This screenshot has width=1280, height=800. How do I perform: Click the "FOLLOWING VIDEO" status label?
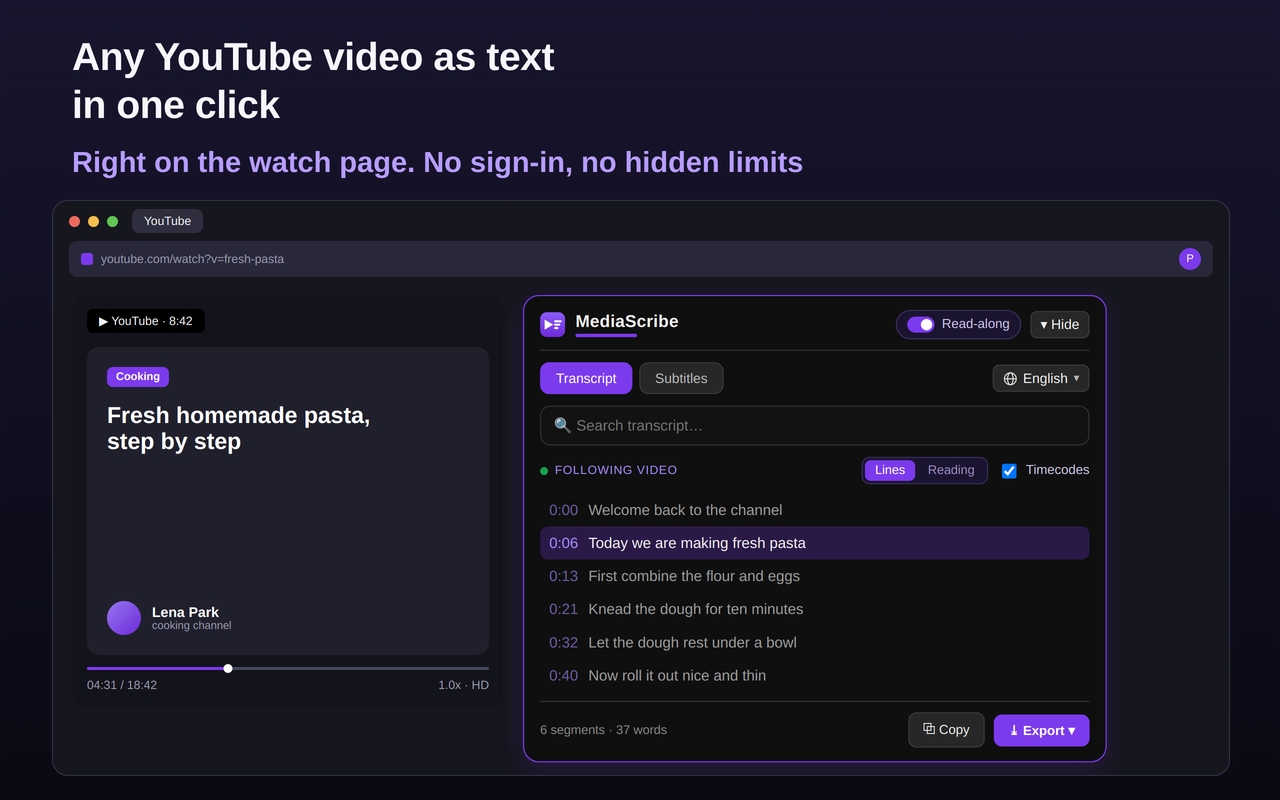tap(616, 470)
